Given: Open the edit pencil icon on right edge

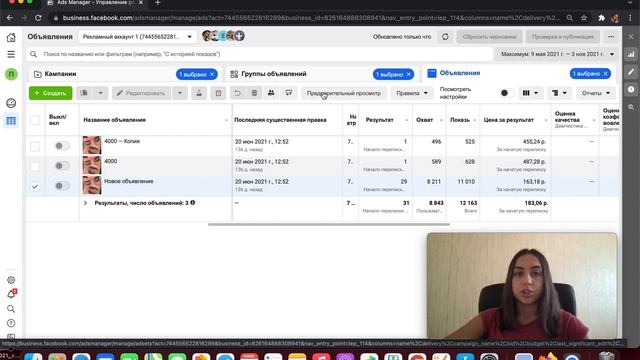Looking at the screenshot, I should tap(631, 72).
